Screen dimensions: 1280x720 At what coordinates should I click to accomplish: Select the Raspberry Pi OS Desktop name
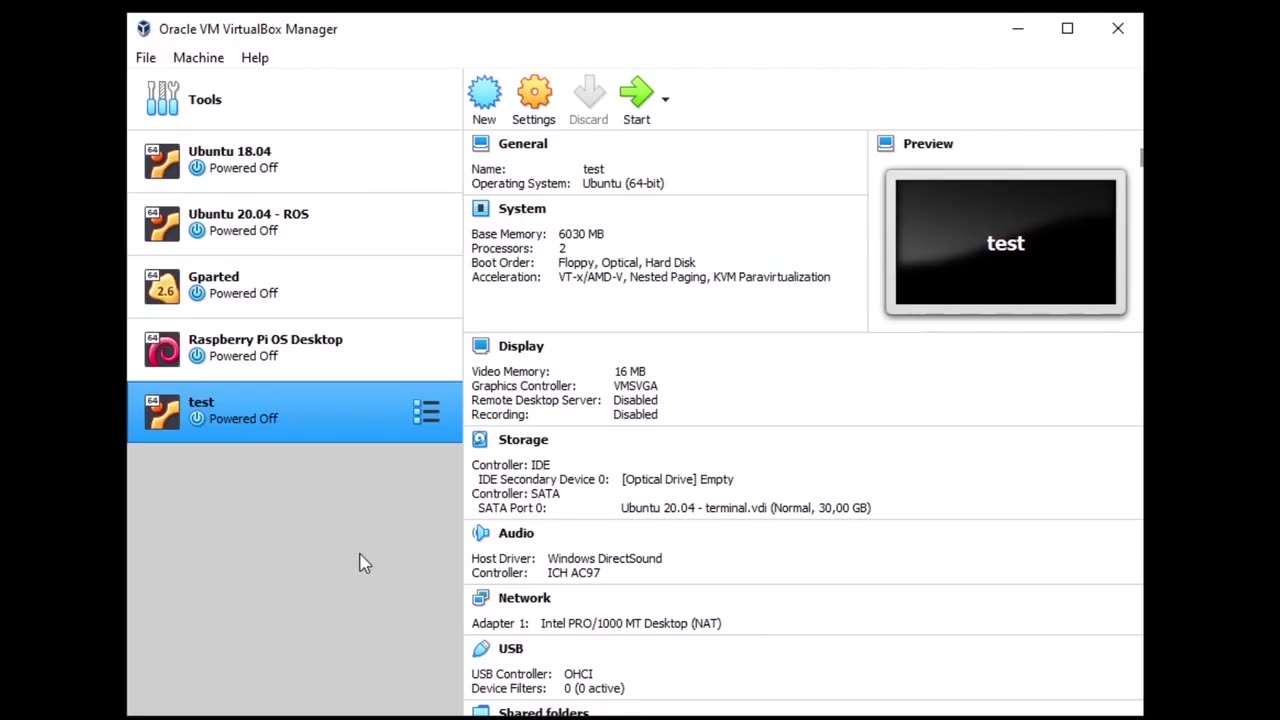point(265,340)
